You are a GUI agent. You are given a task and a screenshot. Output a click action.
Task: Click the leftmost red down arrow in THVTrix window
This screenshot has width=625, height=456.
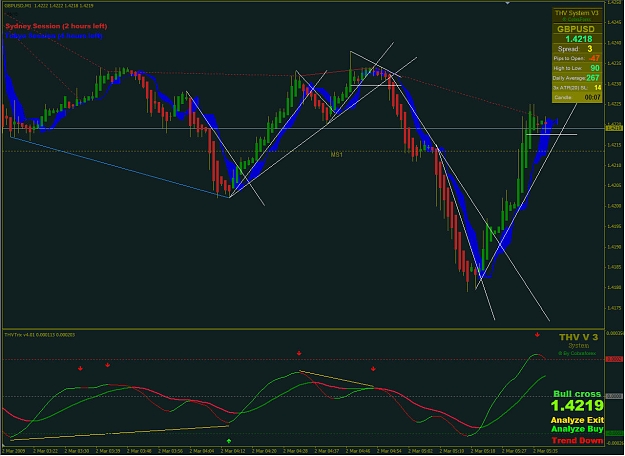(x=80, y=368)
